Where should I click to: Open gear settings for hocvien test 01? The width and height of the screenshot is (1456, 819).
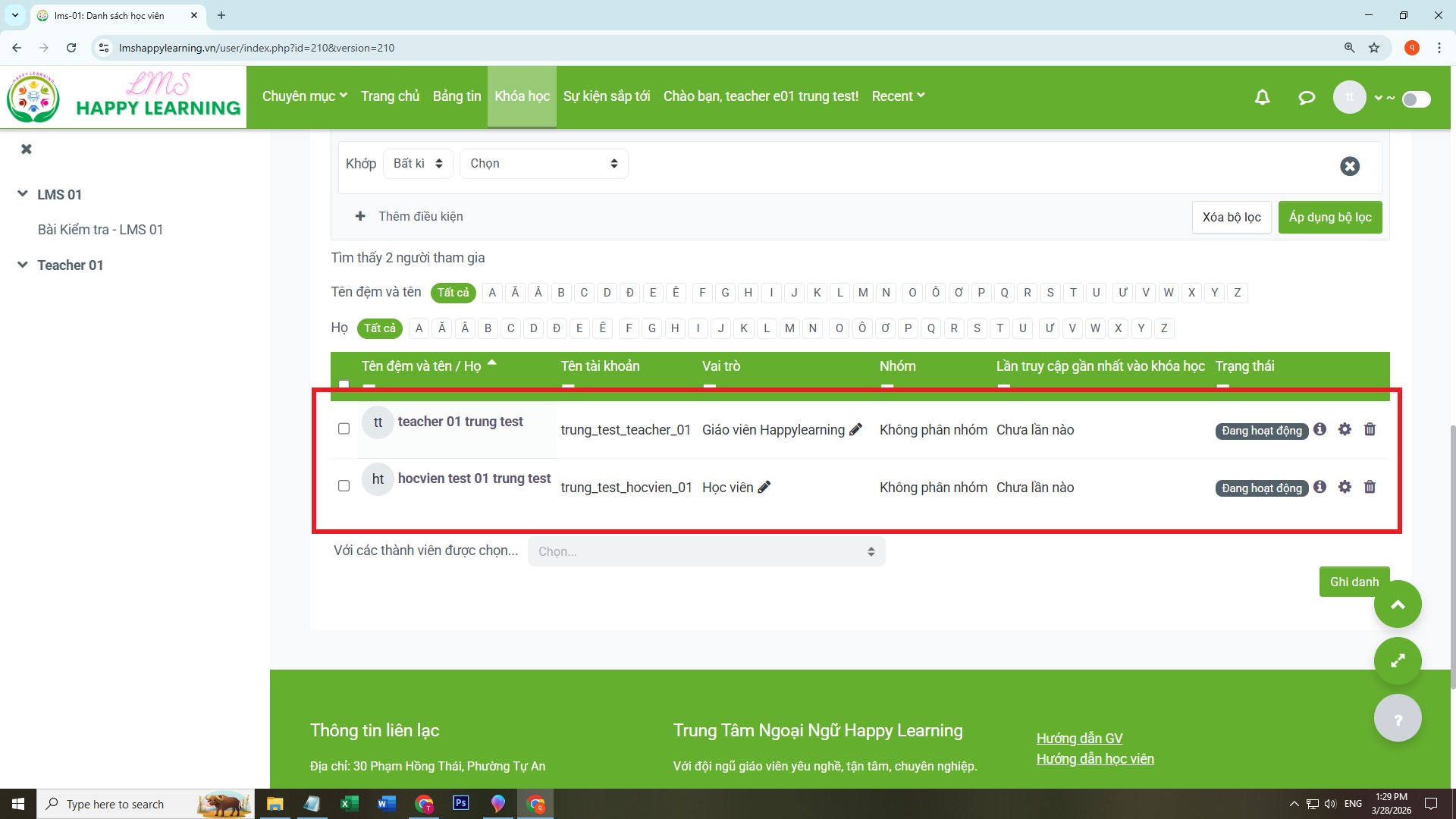[1345, 487]
